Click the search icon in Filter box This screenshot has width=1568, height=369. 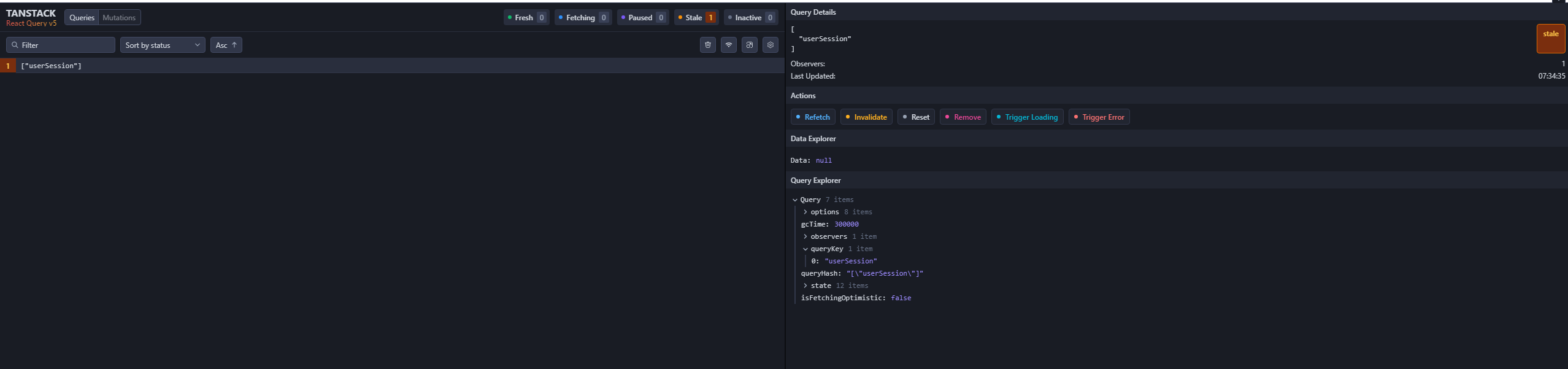[15, 45]
